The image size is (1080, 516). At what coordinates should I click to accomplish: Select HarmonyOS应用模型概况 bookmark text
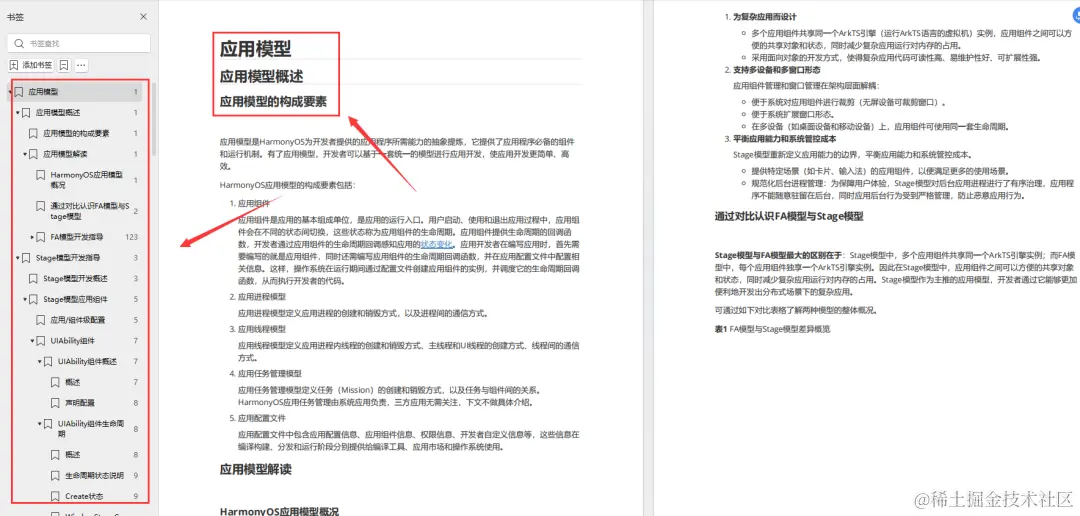(x=86, y=180)
